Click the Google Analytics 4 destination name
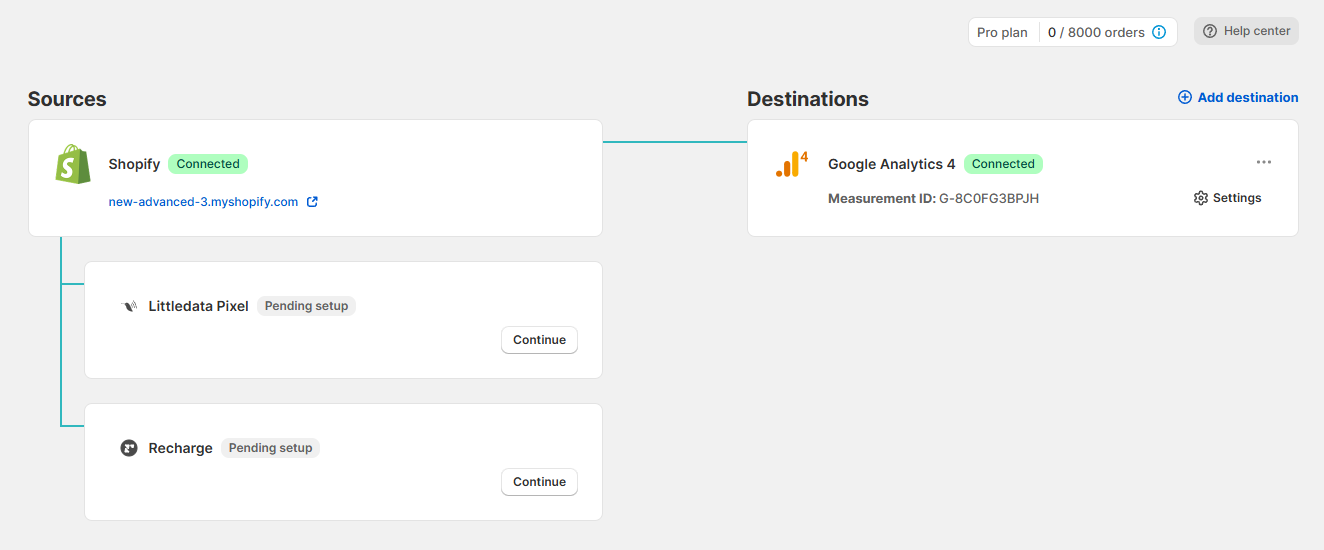 892,164
